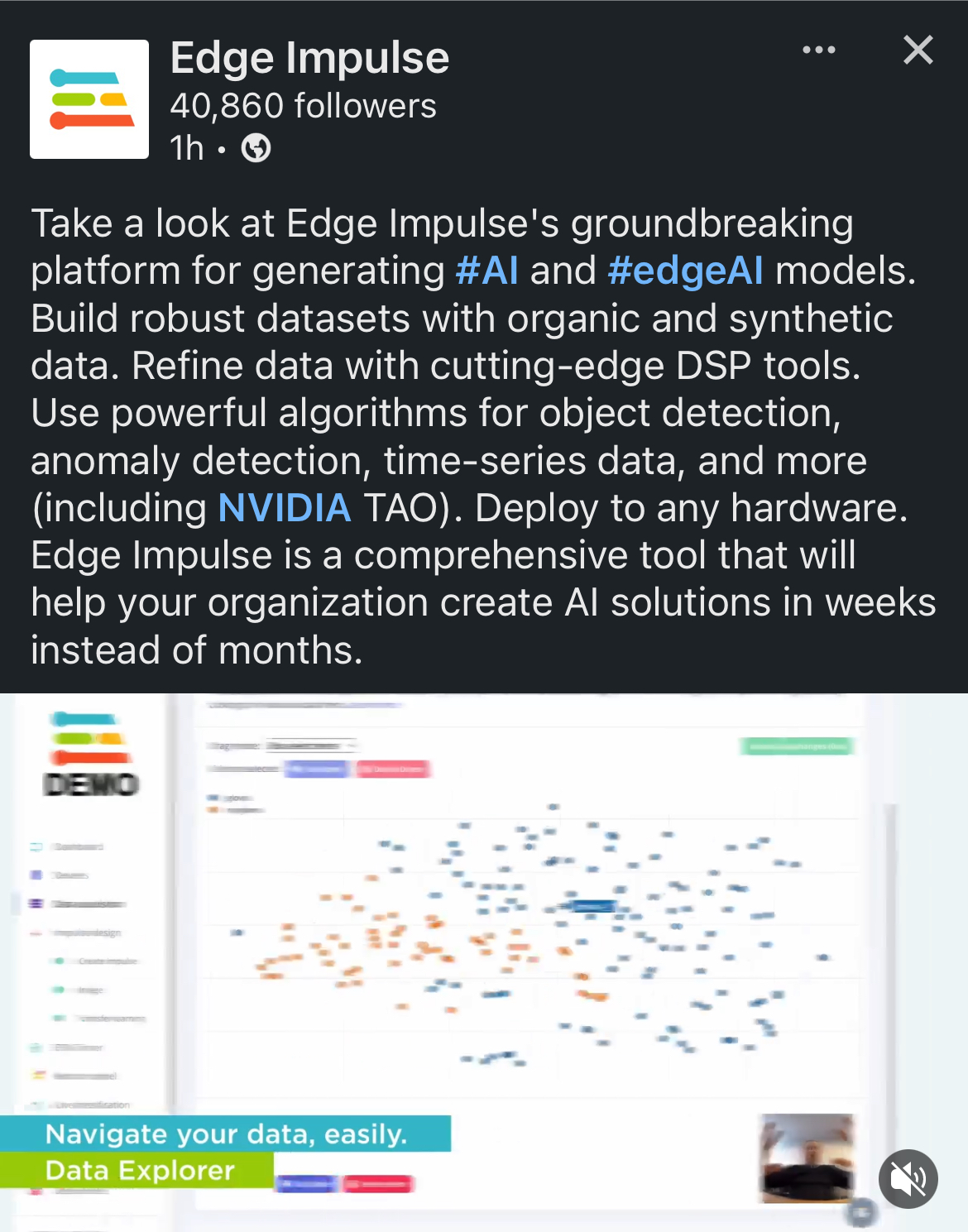Image resolution: width=968 pixels, height=1232 pixels.
Task: Open the NVIDIA company mention link
Action: [x=285, y=508]
